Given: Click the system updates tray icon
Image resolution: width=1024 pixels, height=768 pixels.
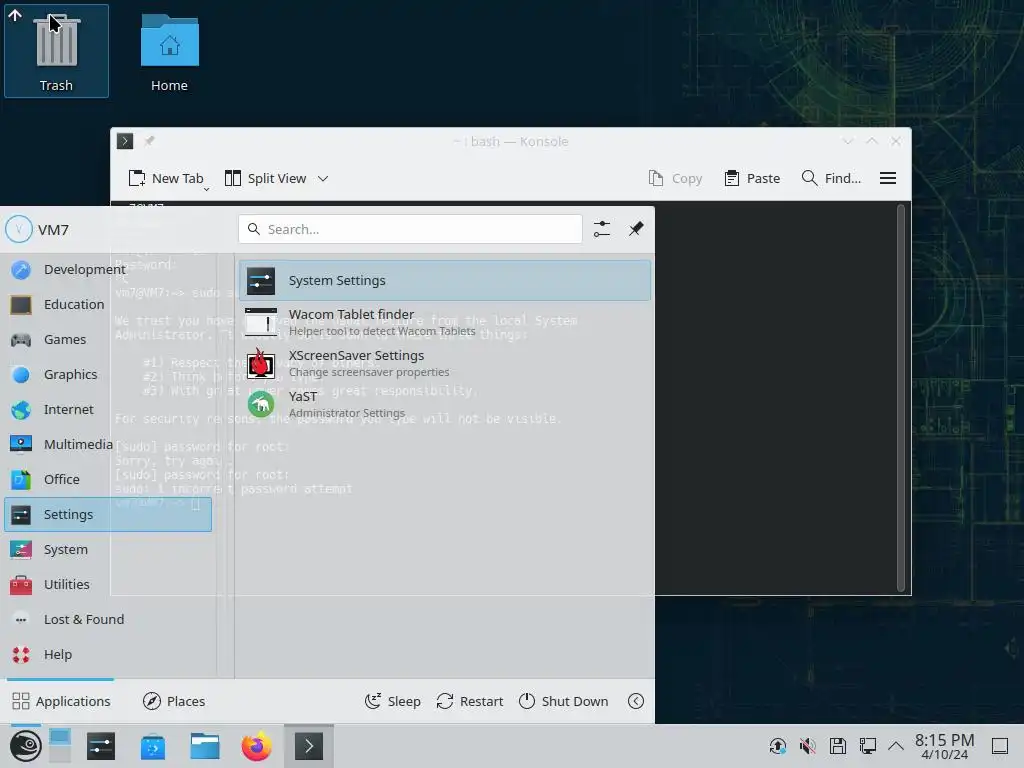Looking at the screenshot, I should click(777, 746).
